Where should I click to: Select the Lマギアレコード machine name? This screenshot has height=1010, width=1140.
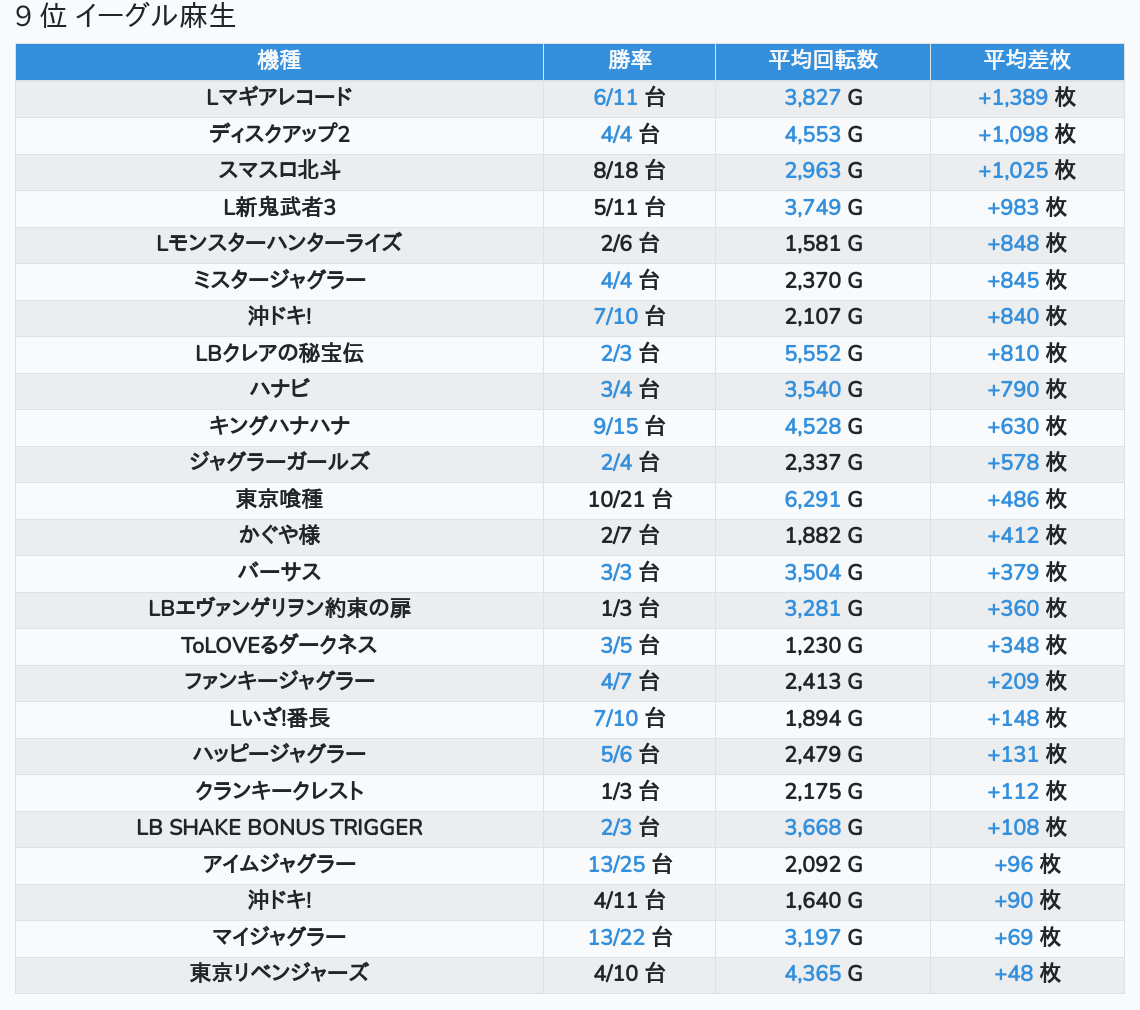[279, 97]
